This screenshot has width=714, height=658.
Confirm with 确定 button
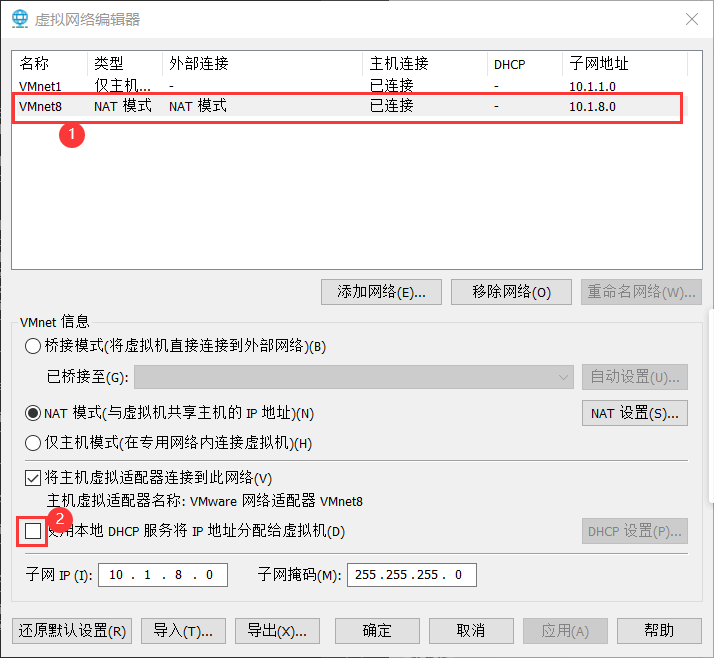tap(377, 631)
